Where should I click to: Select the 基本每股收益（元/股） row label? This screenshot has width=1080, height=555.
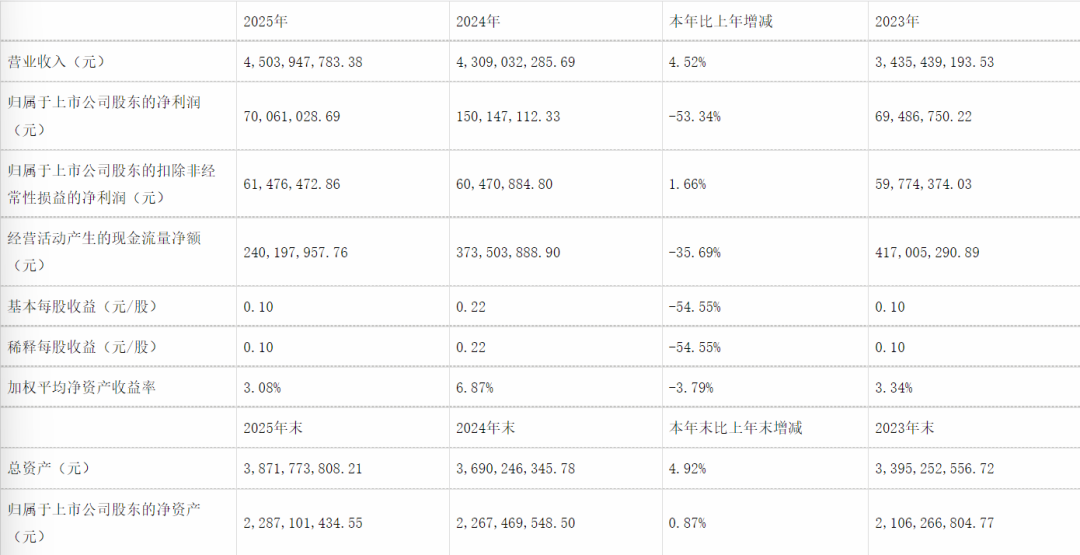point(83,306)
